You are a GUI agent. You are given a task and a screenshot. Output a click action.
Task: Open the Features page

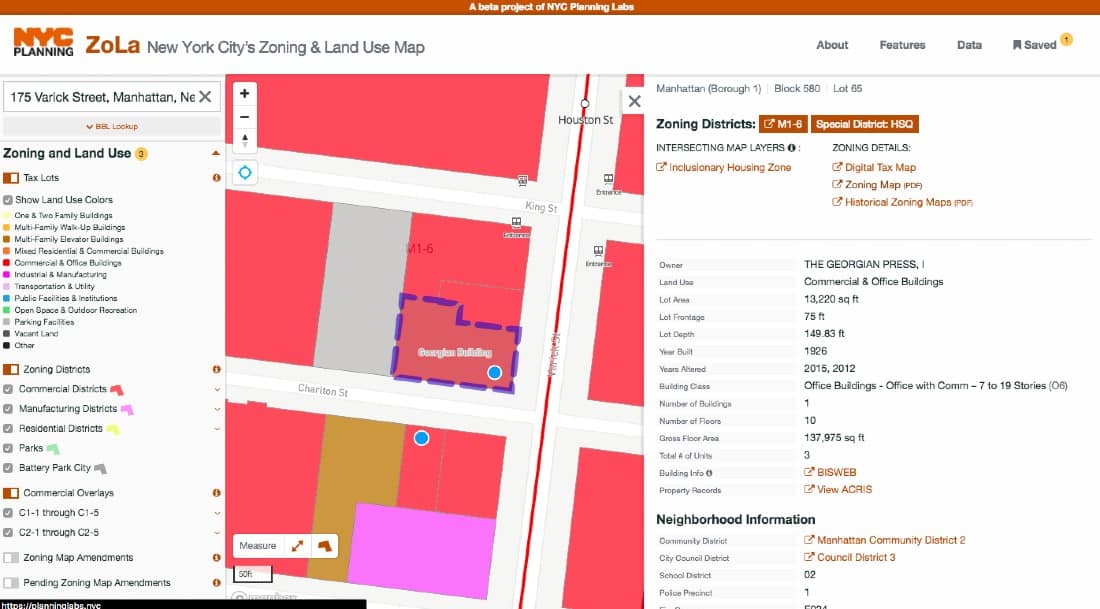click(x=902, y=45)
